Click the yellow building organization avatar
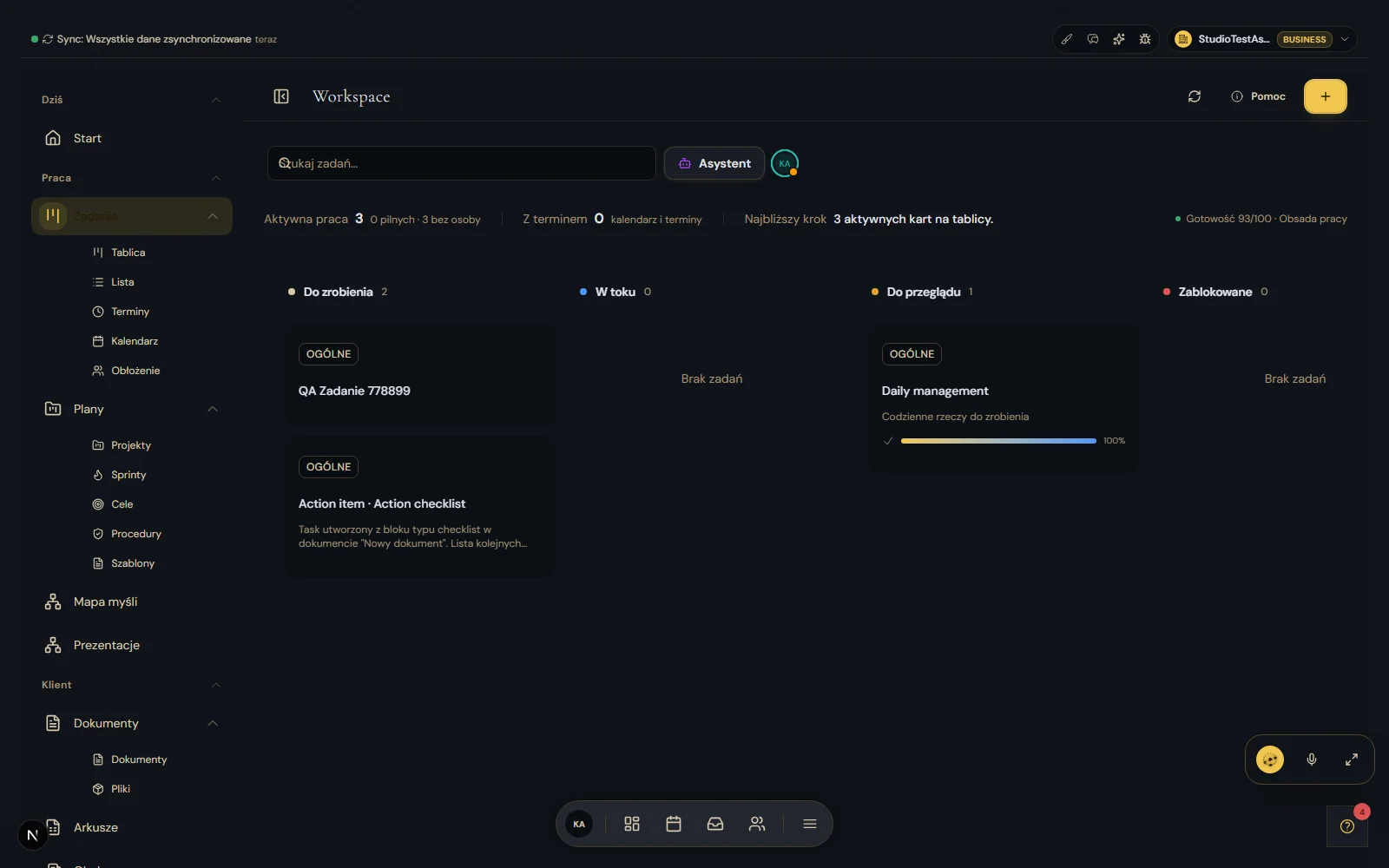 (x=1182, y=39)
